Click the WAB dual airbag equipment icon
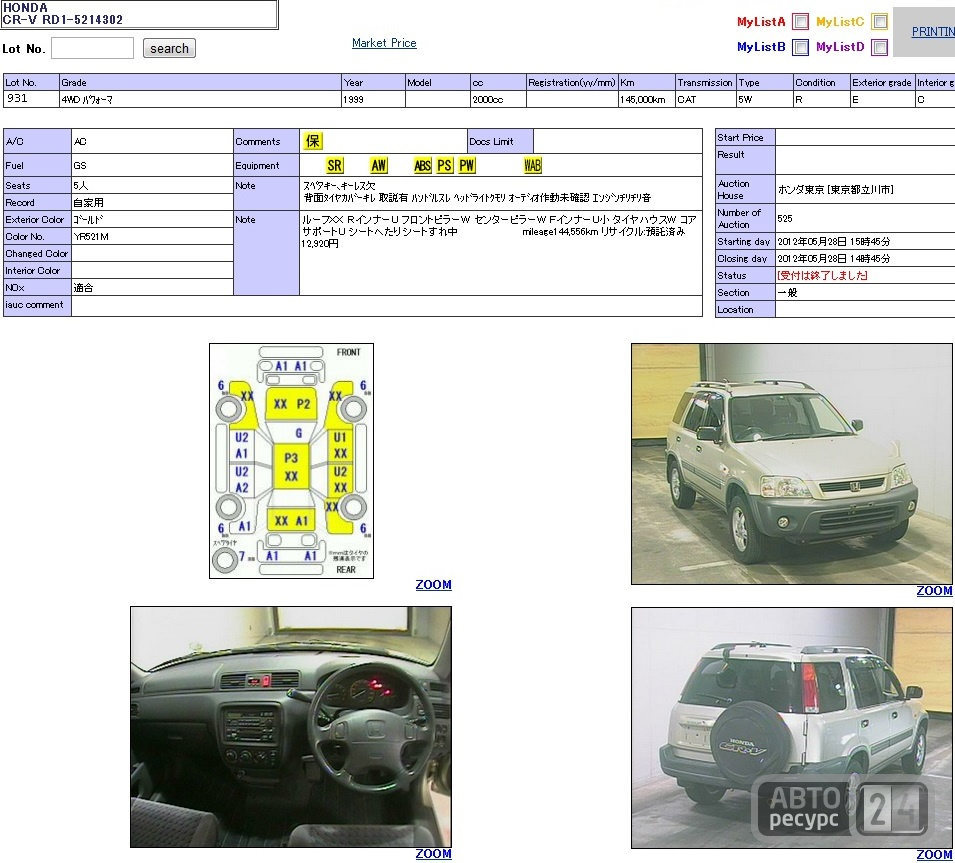955x863 pixels. (x=532, y=166)
